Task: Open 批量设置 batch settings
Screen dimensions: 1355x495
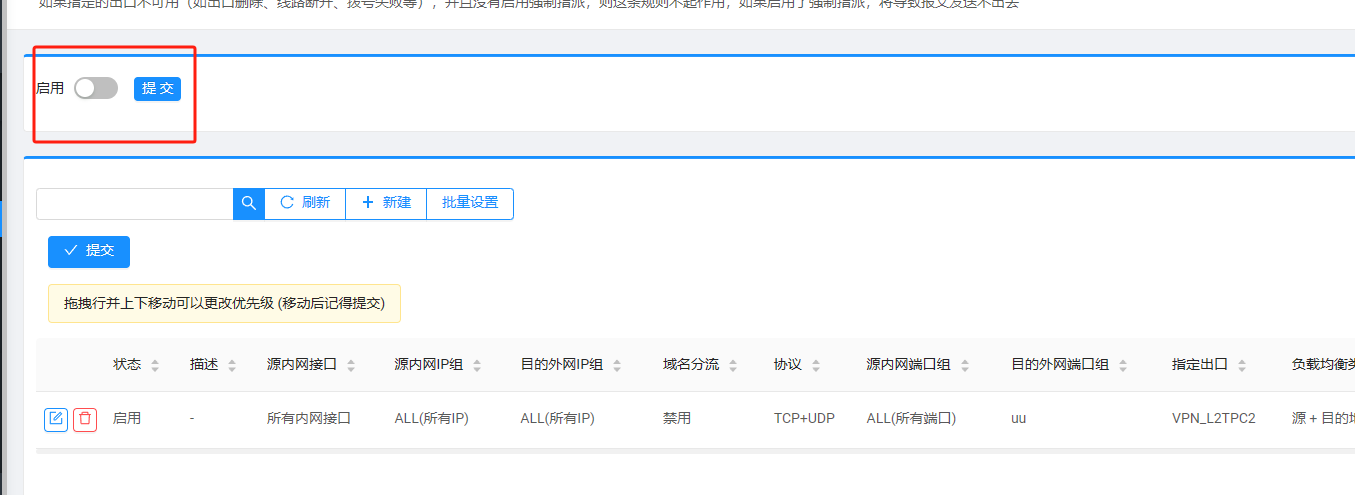Action: pyautogui.click(x=470, y=203)
